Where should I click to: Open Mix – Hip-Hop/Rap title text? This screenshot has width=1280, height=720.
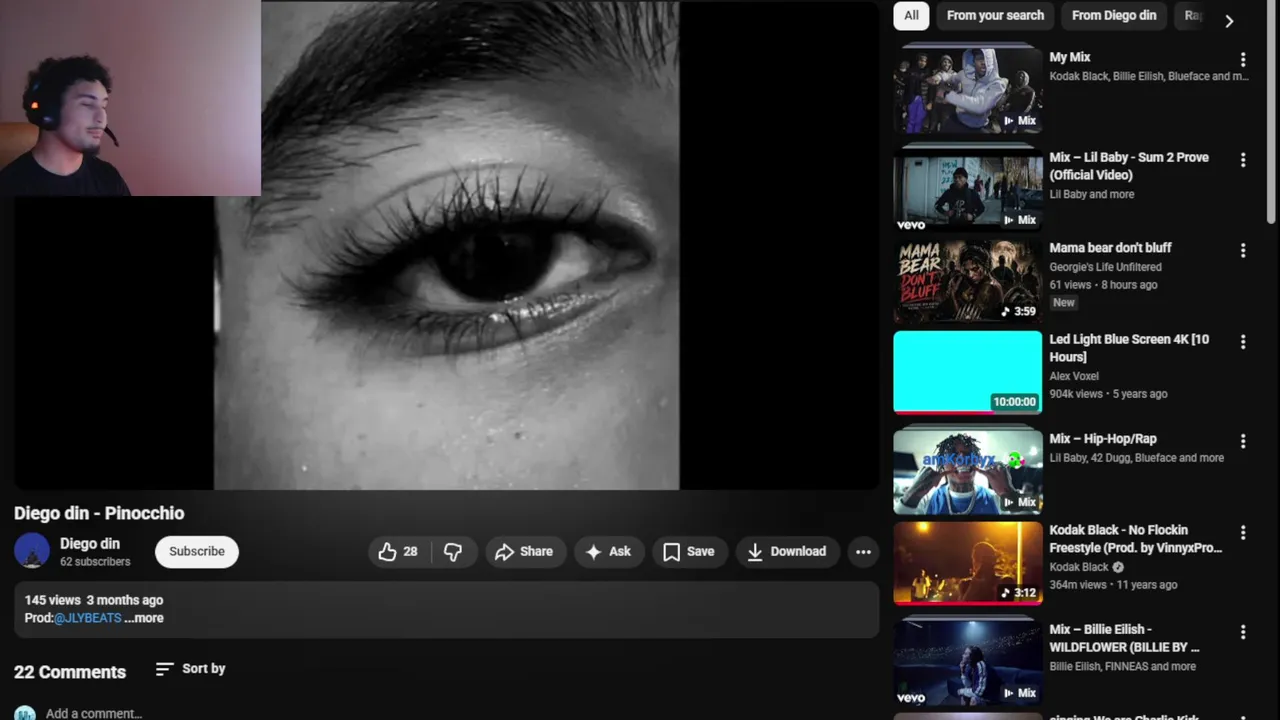[1103, 439]
